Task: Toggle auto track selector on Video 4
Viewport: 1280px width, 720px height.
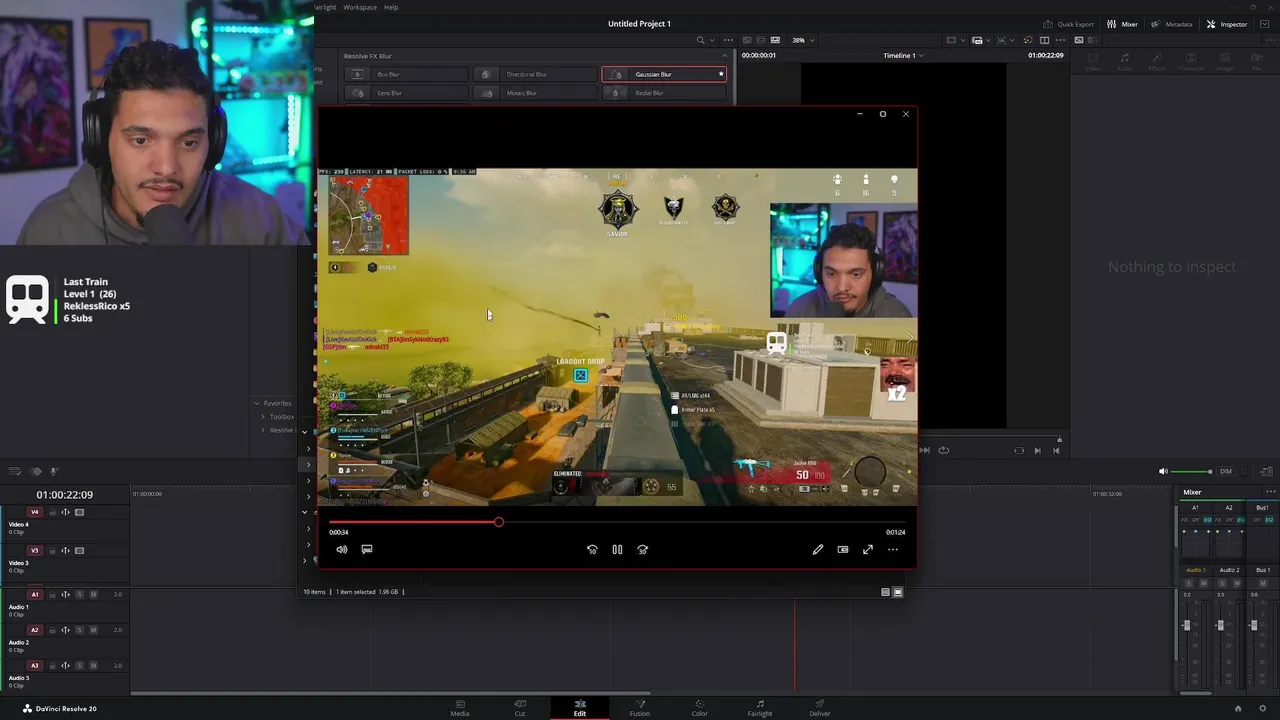Action: click(66, 512)
